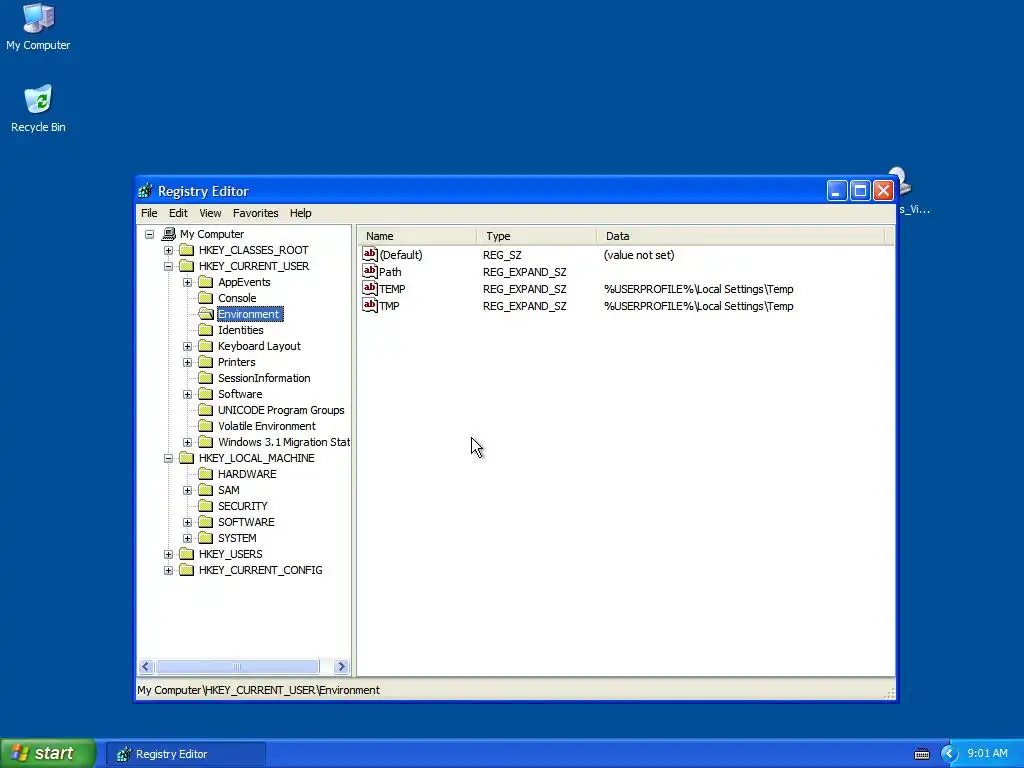Screen dimensions: 1024x768
Task: Expand the Printers key
Action: [x=187, y=362]
